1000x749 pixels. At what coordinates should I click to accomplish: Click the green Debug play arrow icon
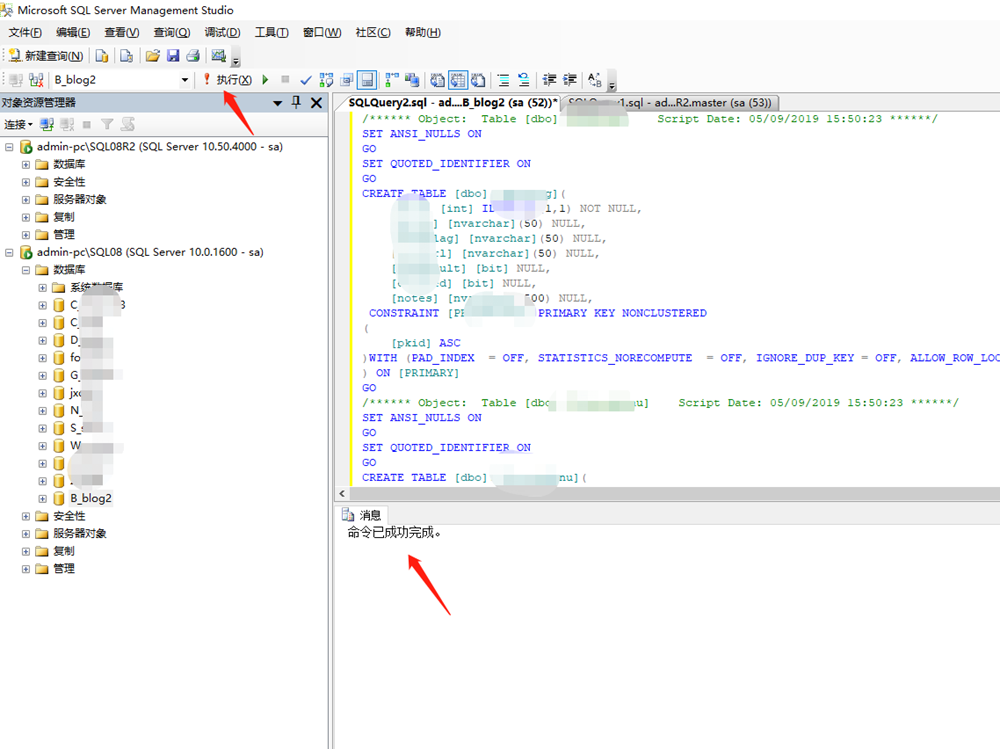coord(265,80)
